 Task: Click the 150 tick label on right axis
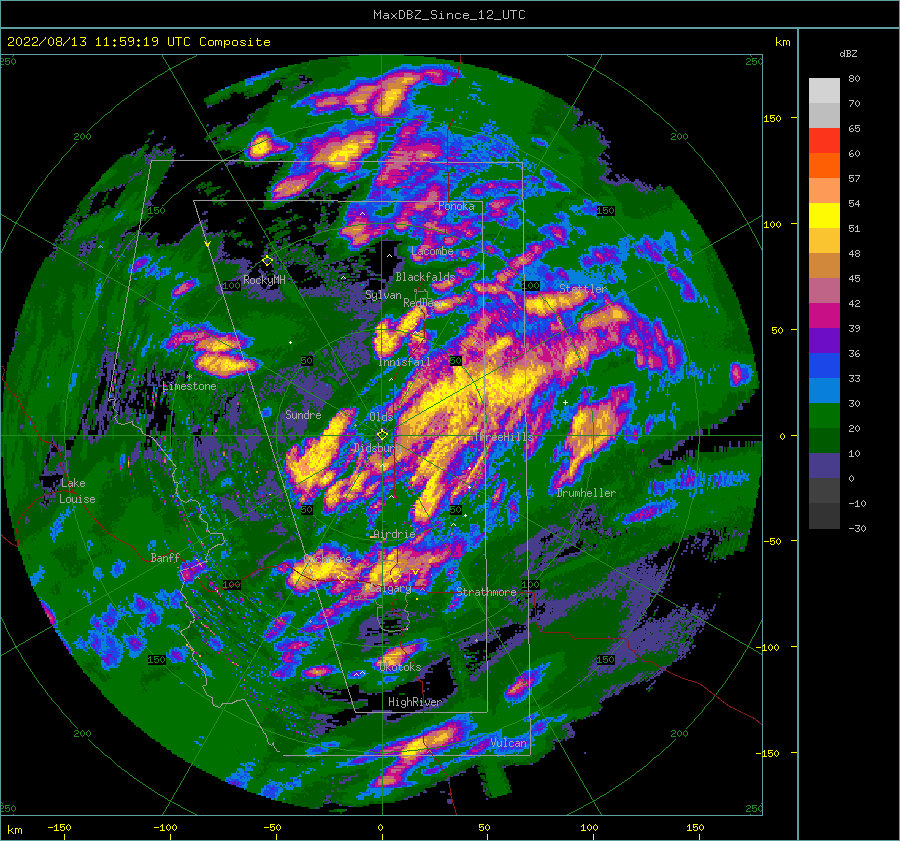pos(772,118)
